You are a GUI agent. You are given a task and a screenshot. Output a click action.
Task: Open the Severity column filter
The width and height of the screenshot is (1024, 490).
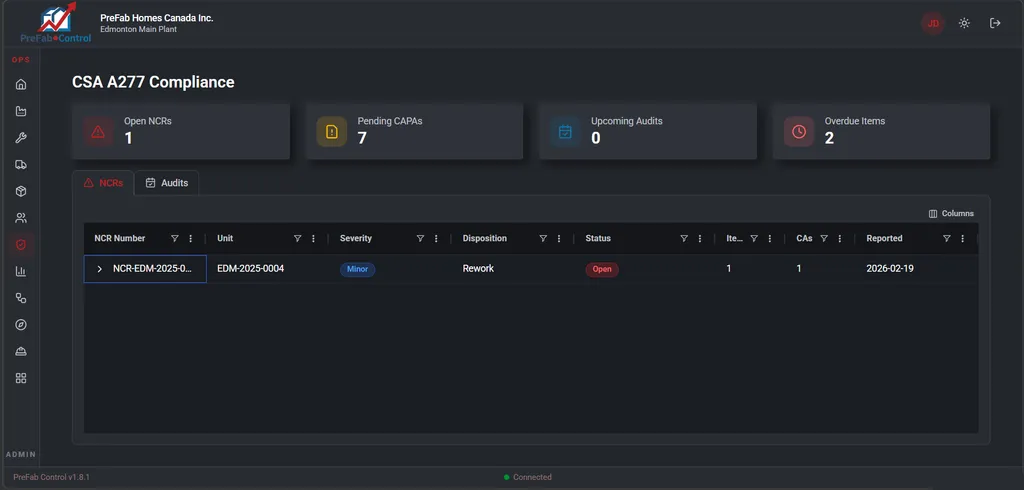[420, 239]
